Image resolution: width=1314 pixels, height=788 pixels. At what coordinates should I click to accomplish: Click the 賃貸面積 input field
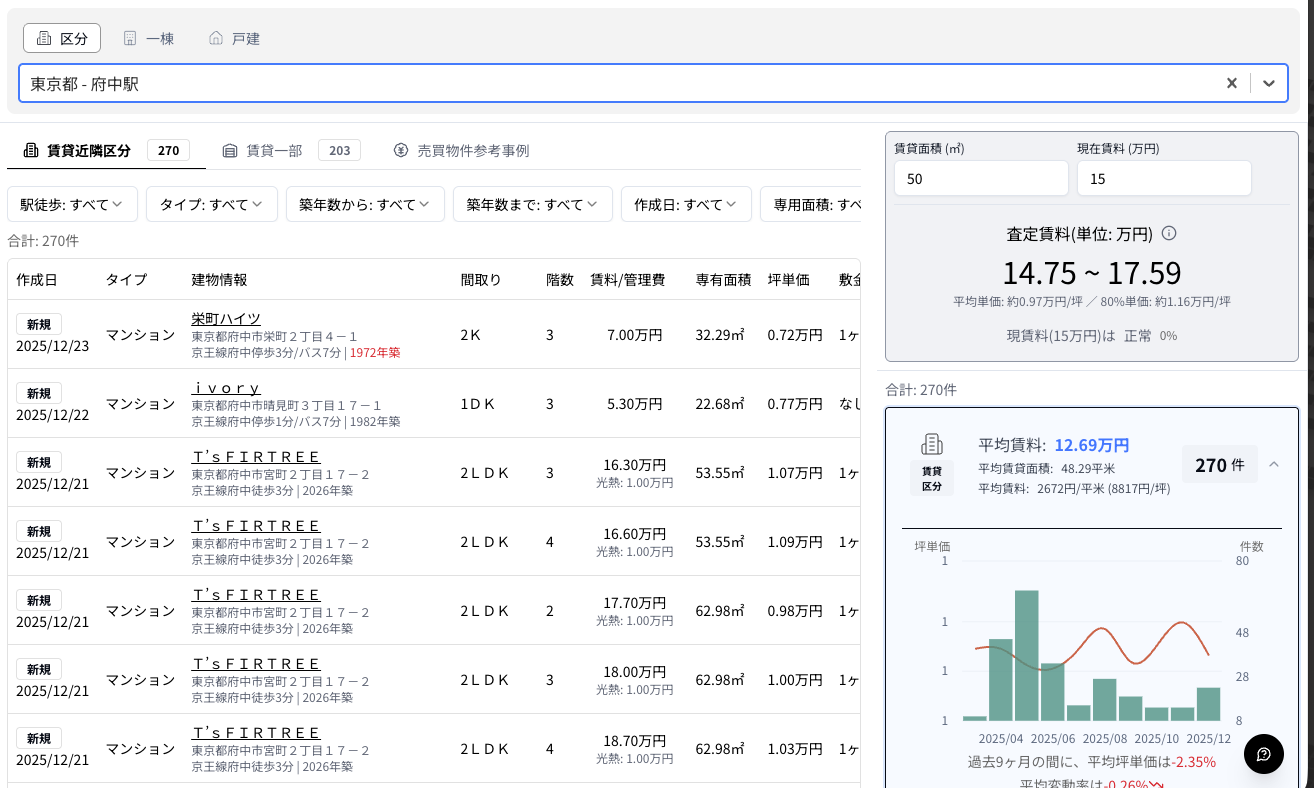click(x=980, y=177)
